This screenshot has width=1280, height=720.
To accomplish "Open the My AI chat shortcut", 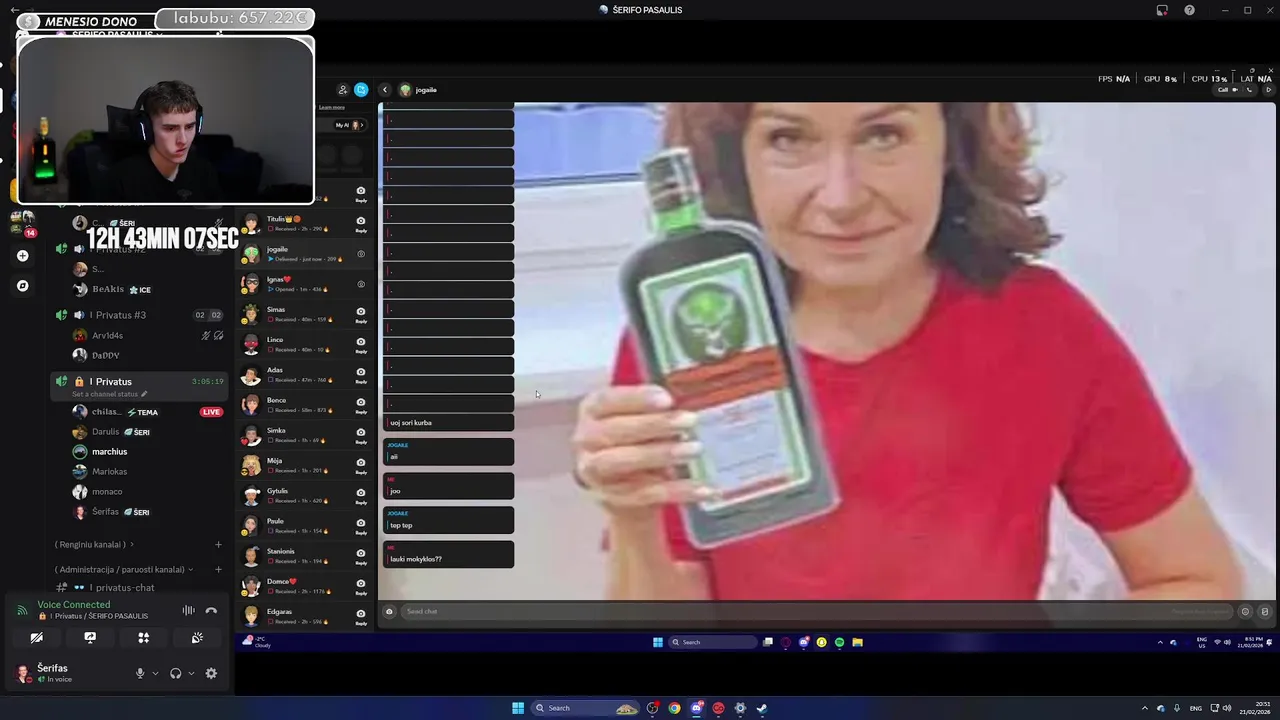I will click(349, 125).
